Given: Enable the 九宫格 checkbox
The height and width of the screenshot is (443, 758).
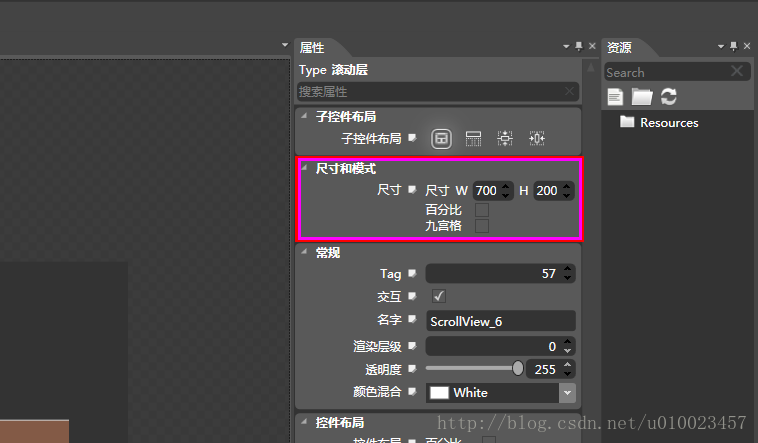Looking at the screenshot, I should point(482,226).
